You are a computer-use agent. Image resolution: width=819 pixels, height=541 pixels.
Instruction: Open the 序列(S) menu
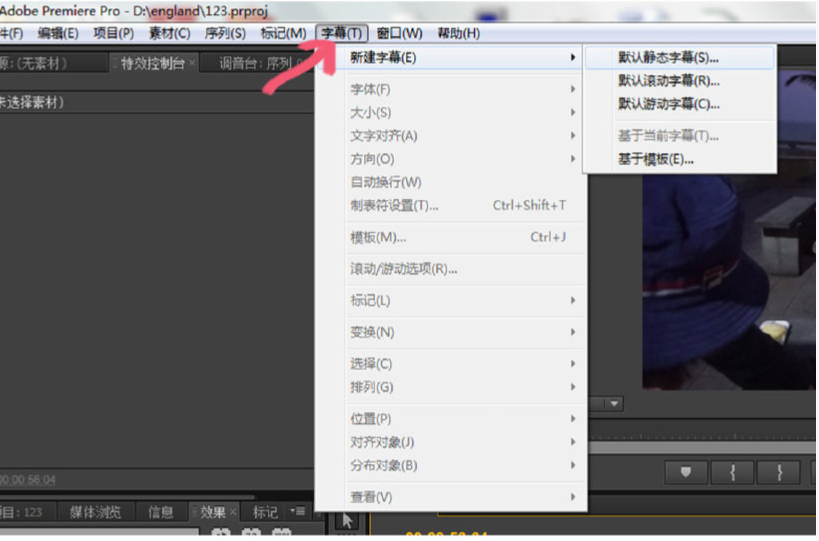point(225,33)
